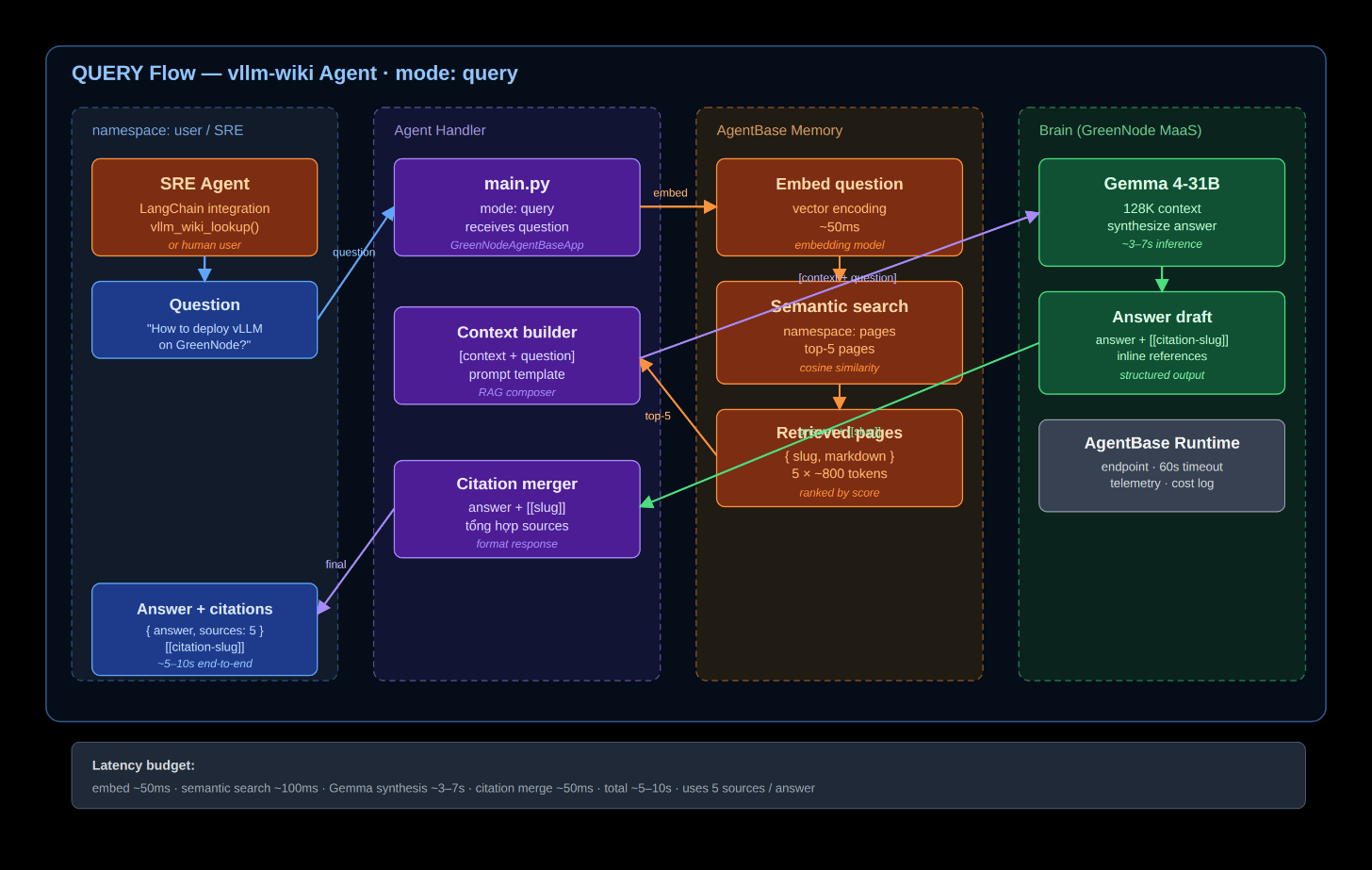Viewport: 1372px width, 870px height.
Task: Click 'structured output' caption in Answer draft
Action: 1162,375
